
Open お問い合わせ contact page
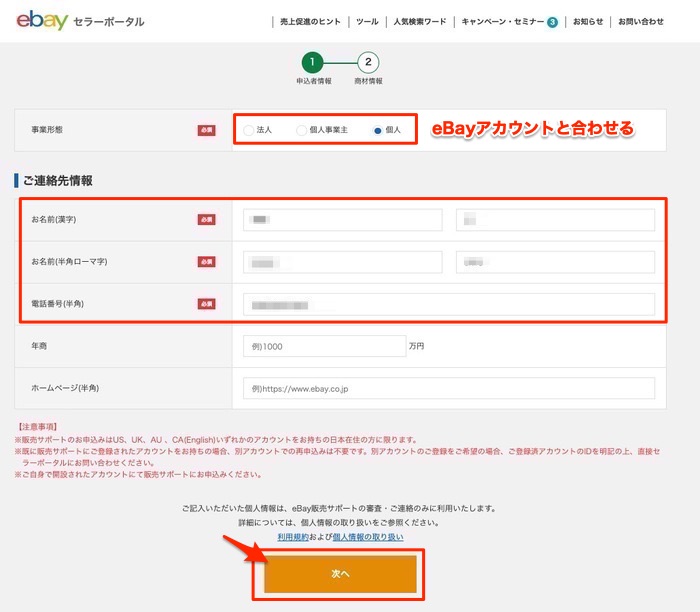pos(640,21)
